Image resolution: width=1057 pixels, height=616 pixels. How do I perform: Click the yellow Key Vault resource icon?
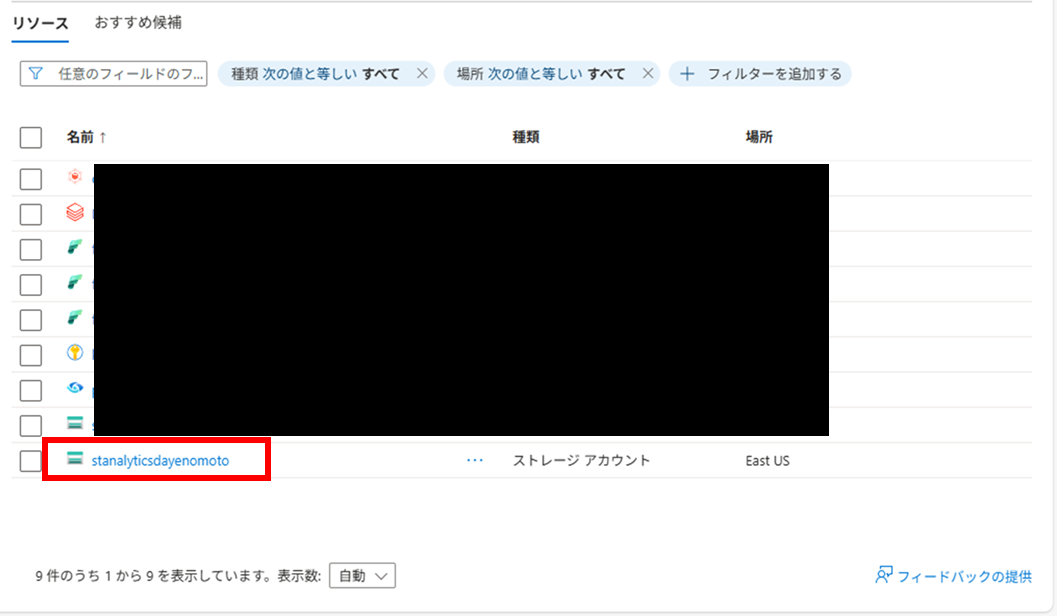point(75,352)
